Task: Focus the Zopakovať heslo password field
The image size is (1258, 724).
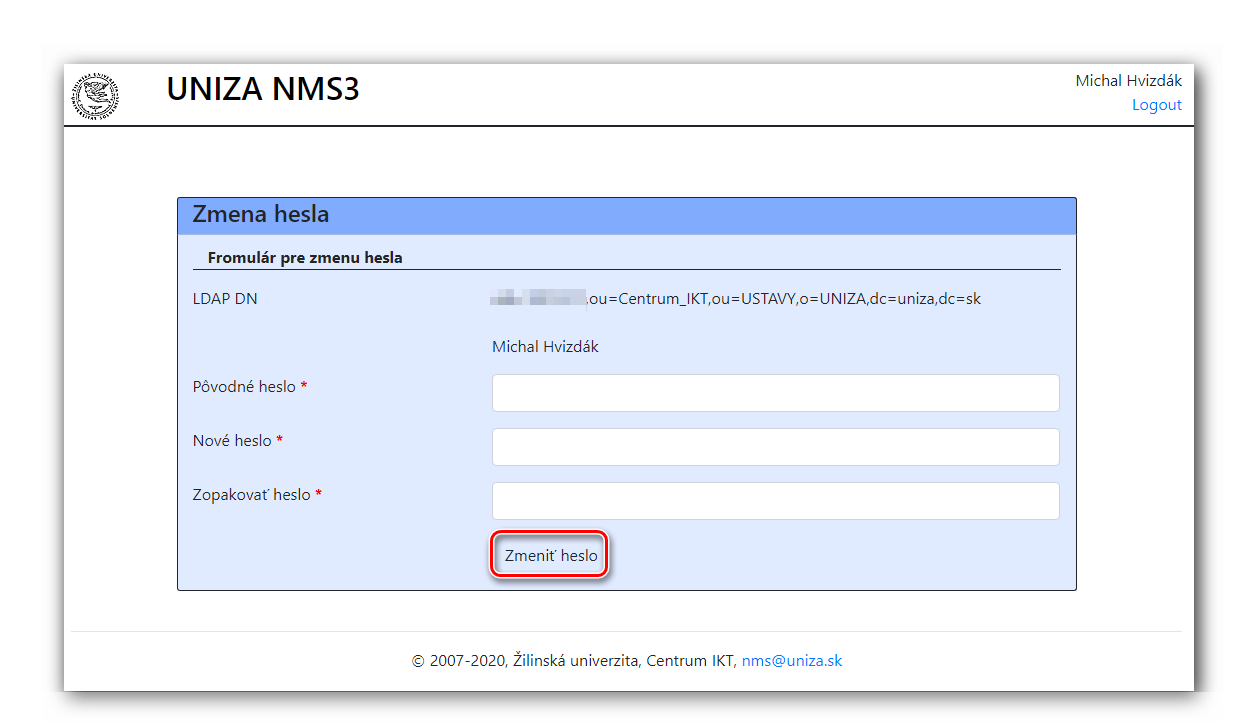Action: [x=775, y=501]
